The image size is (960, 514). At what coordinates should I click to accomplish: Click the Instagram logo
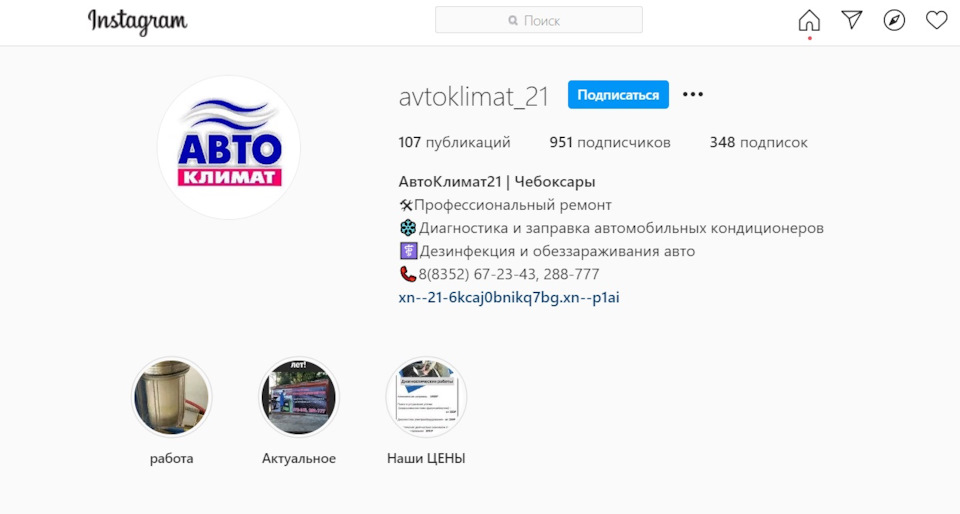coord(137,22)
